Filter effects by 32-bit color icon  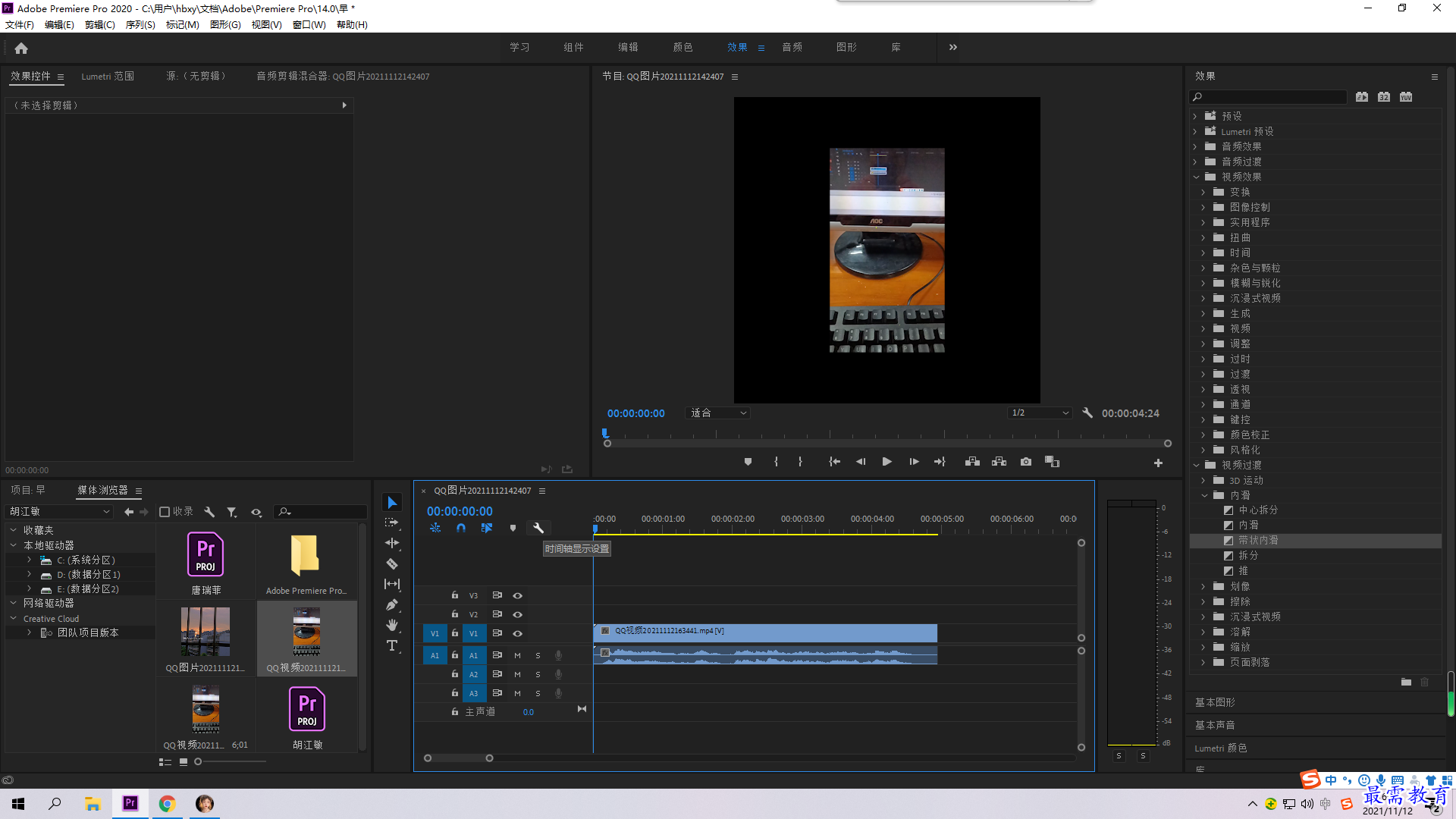pyautogui.click(x=1384, y=96)
